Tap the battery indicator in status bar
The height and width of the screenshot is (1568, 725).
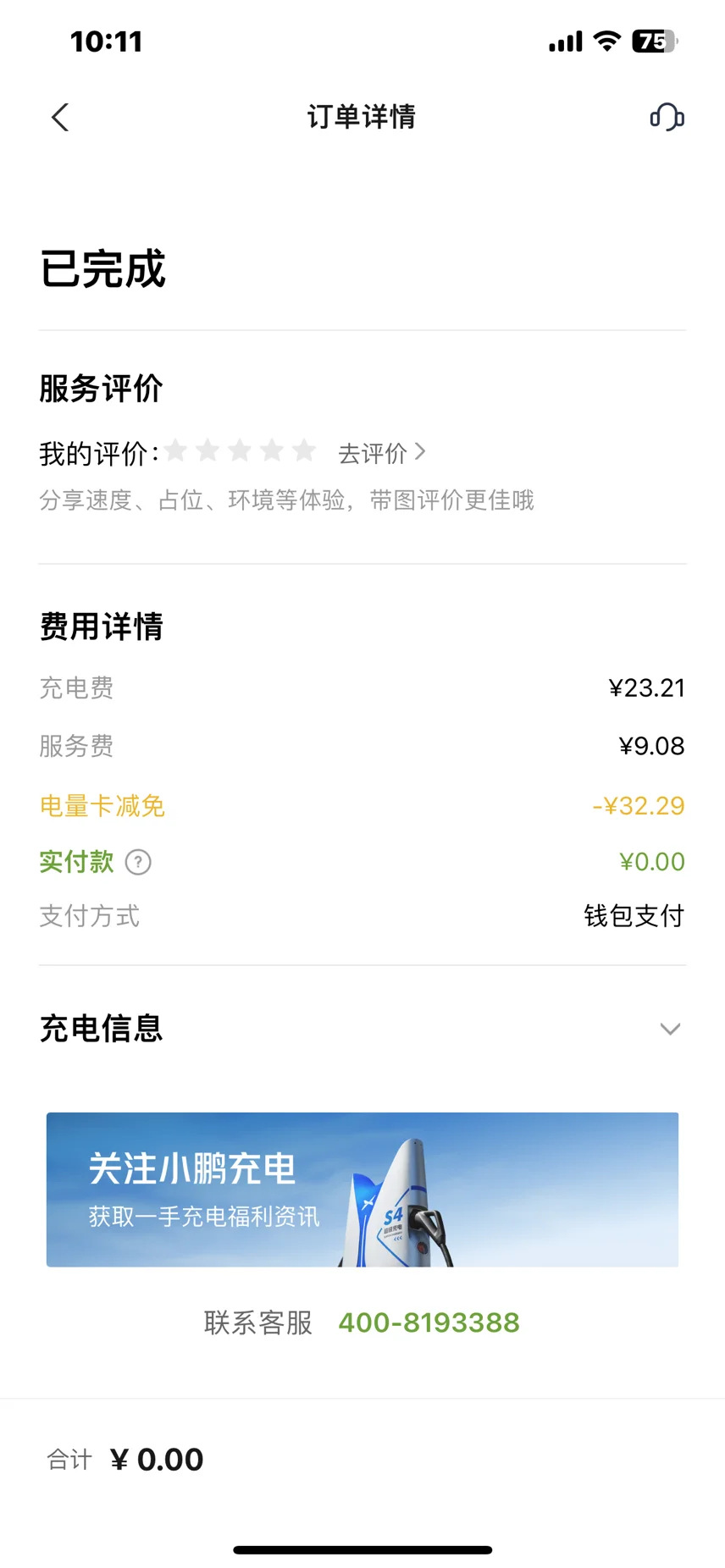pyautogui.click(x=654, y=41)
